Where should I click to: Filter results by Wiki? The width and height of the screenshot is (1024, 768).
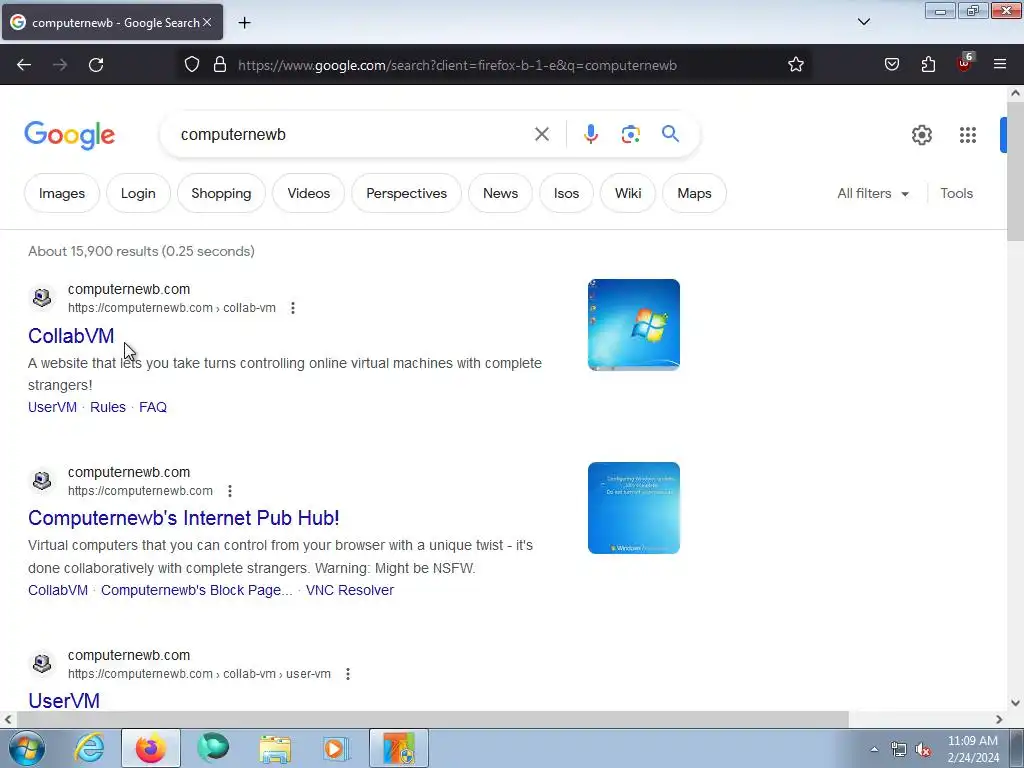[628, 193]
